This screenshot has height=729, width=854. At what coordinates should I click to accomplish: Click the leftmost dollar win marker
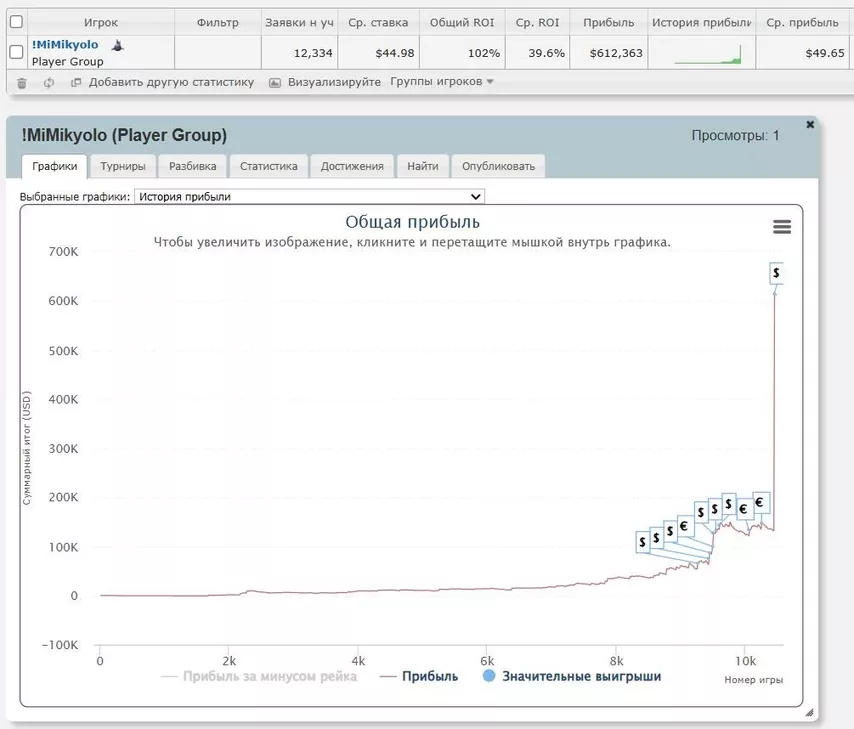point(641,541)
